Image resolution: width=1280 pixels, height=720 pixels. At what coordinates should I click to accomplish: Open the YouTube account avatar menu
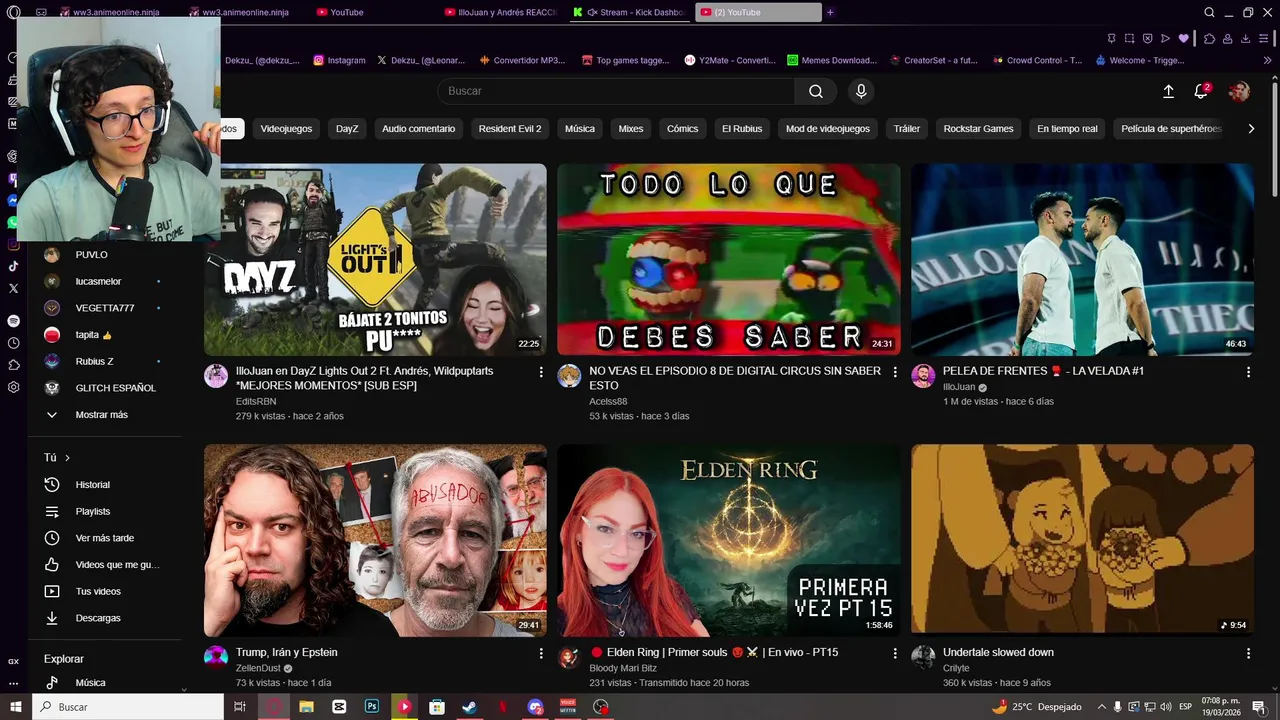coord(1239,91)
